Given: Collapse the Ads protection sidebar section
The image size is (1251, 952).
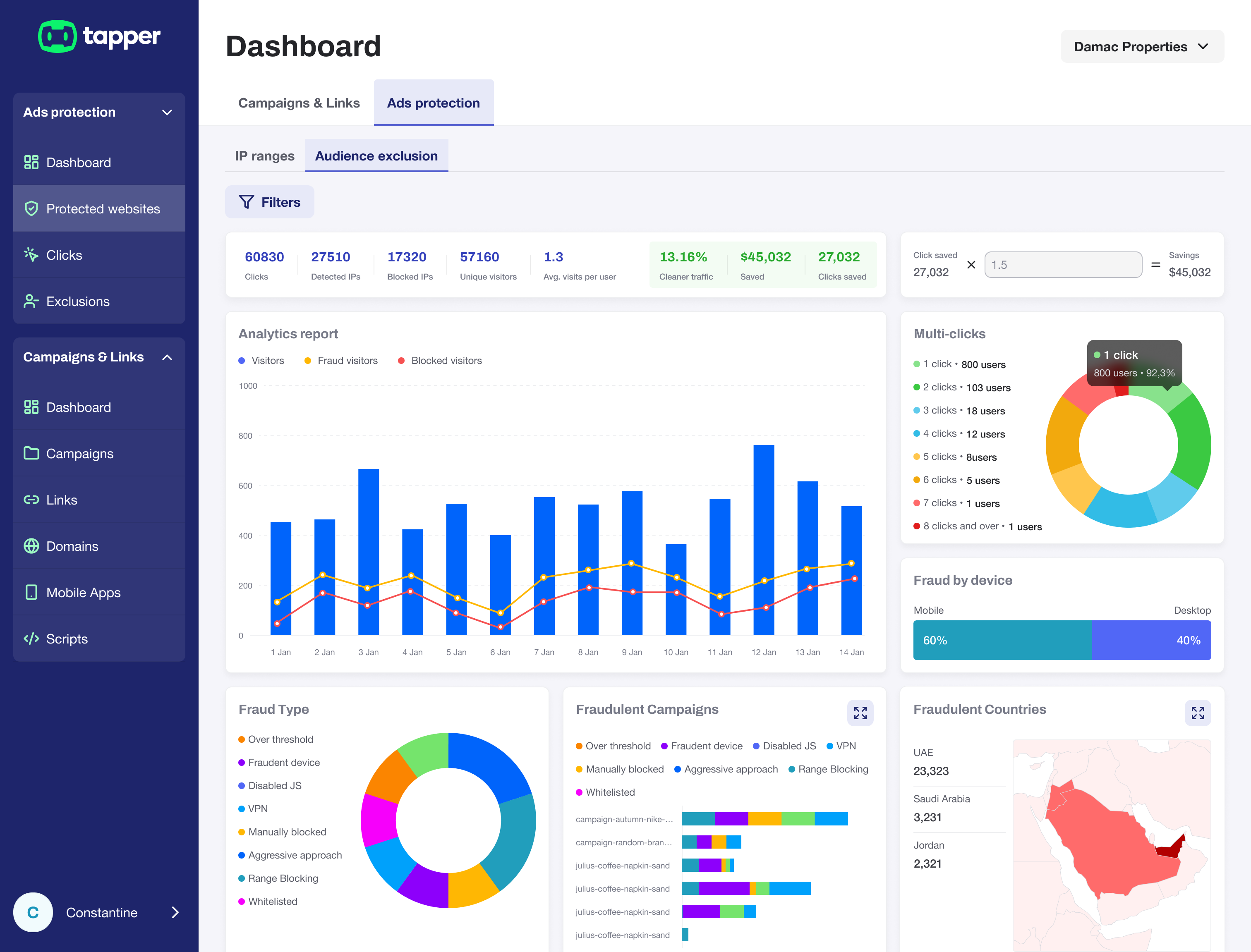Looking at the screenshot, I should (167, 112).
